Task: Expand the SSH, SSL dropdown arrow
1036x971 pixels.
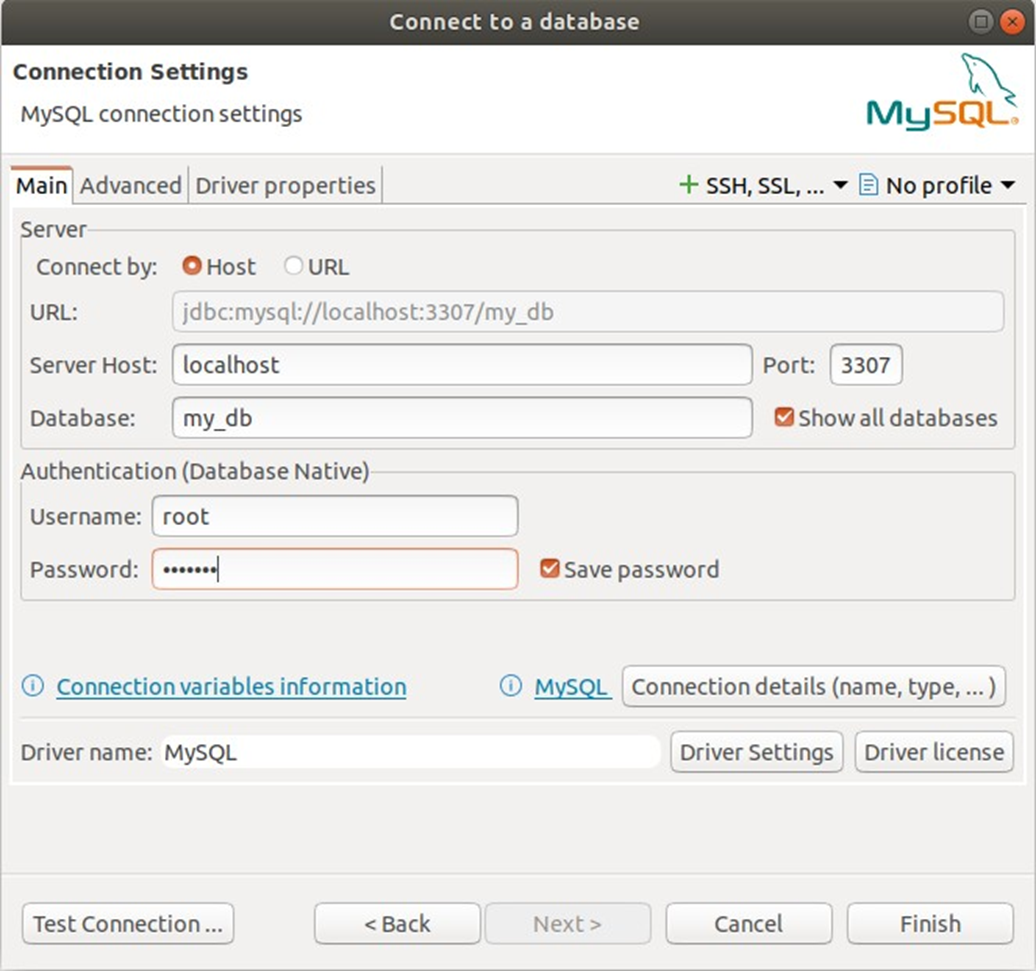Action: point(840,185)
